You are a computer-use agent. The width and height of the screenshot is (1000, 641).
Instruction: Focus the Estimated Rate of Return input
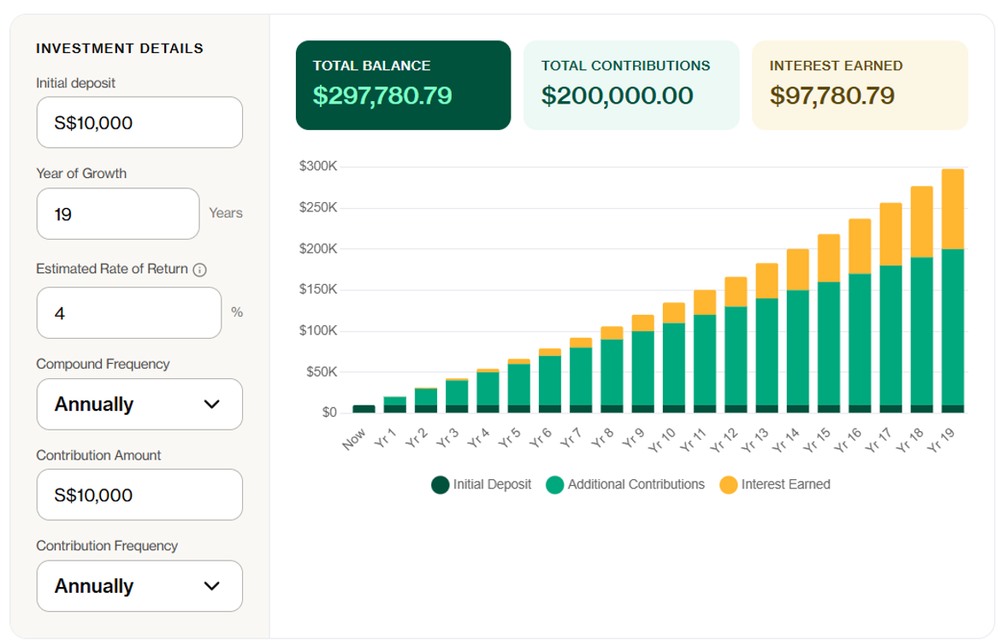[x=129, y=313]
